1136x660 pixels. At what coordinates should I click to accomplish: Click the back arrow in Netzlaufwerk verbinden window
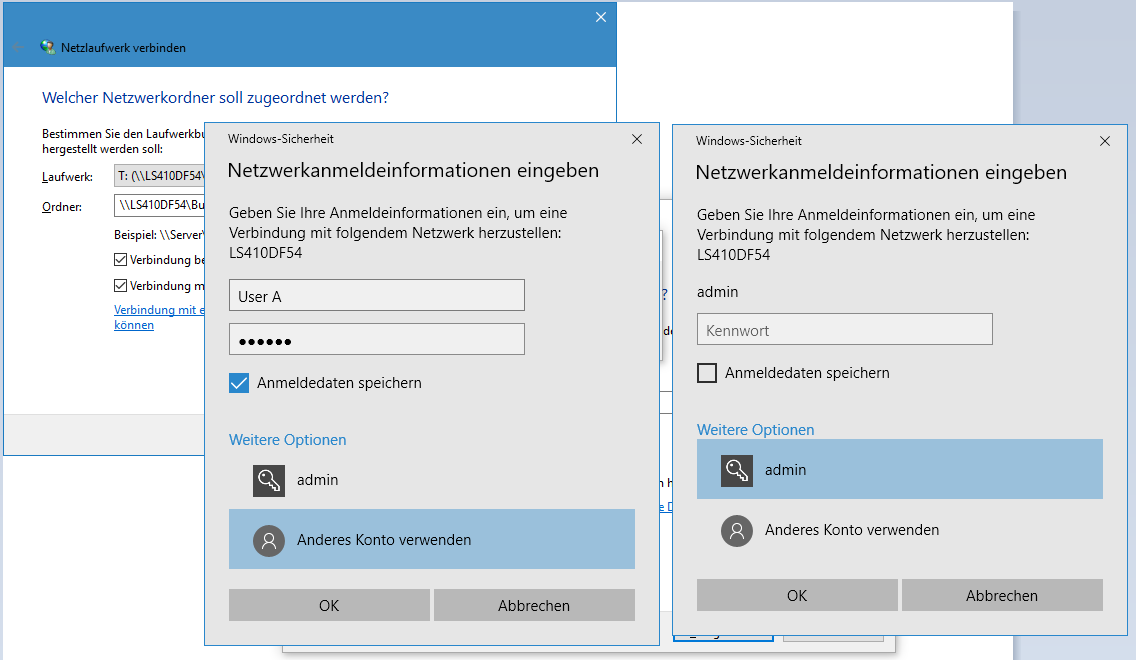18,48
